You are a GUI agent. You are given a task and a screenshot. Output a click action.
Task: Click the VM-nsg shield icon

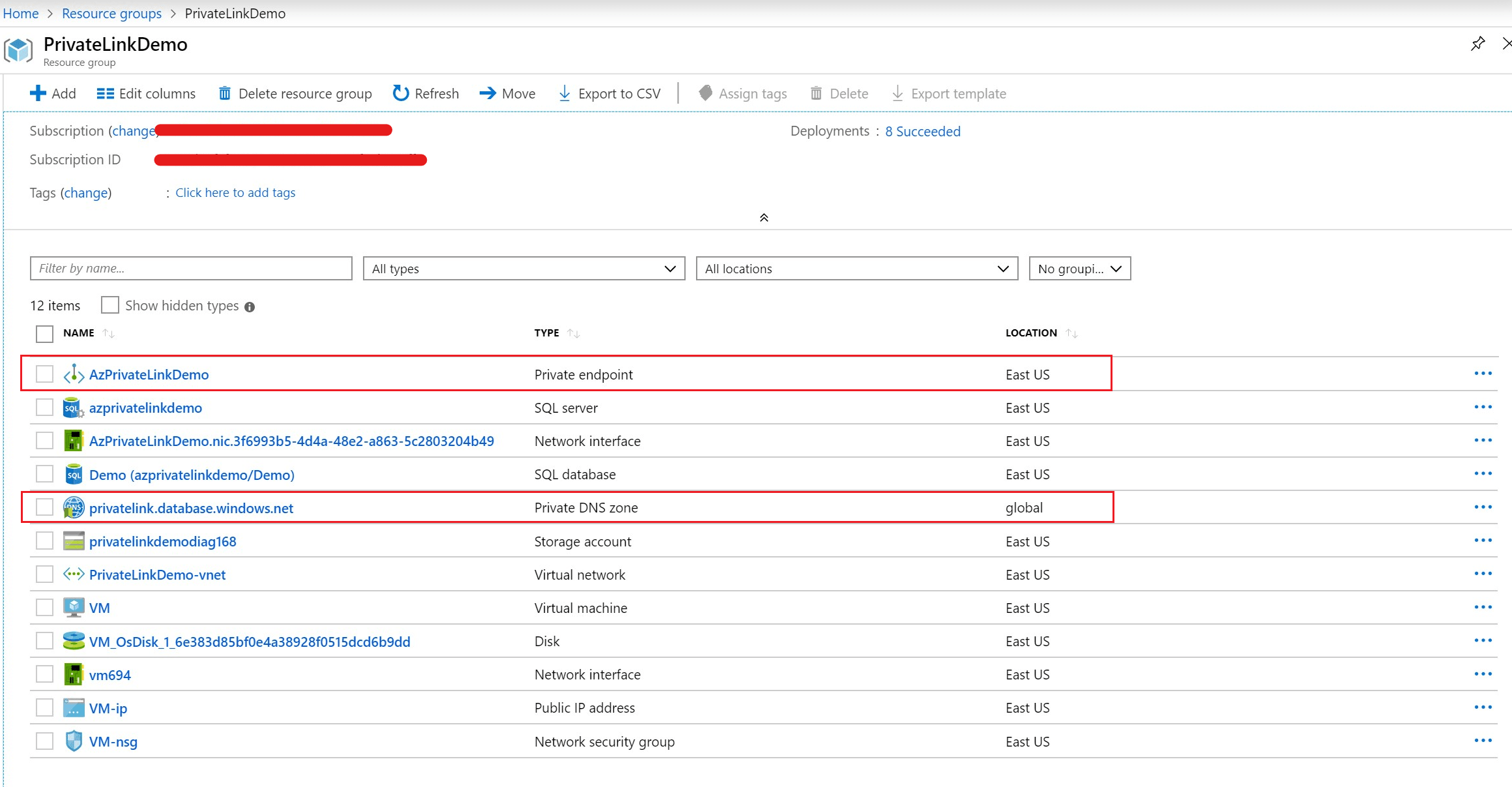(74, 741)
